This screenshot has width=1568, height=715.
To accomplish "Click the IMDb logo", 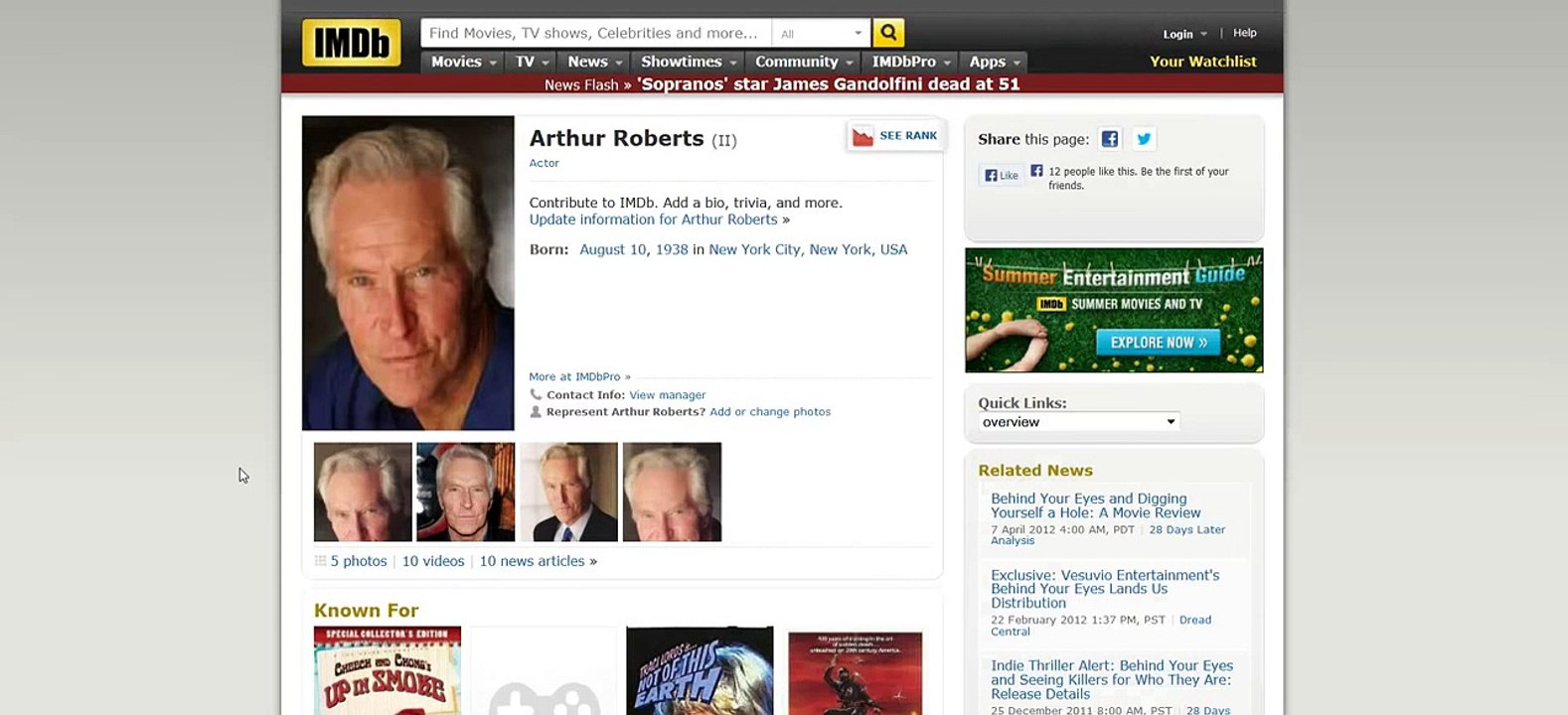I will pyautogui.click(x=351, y=43).
